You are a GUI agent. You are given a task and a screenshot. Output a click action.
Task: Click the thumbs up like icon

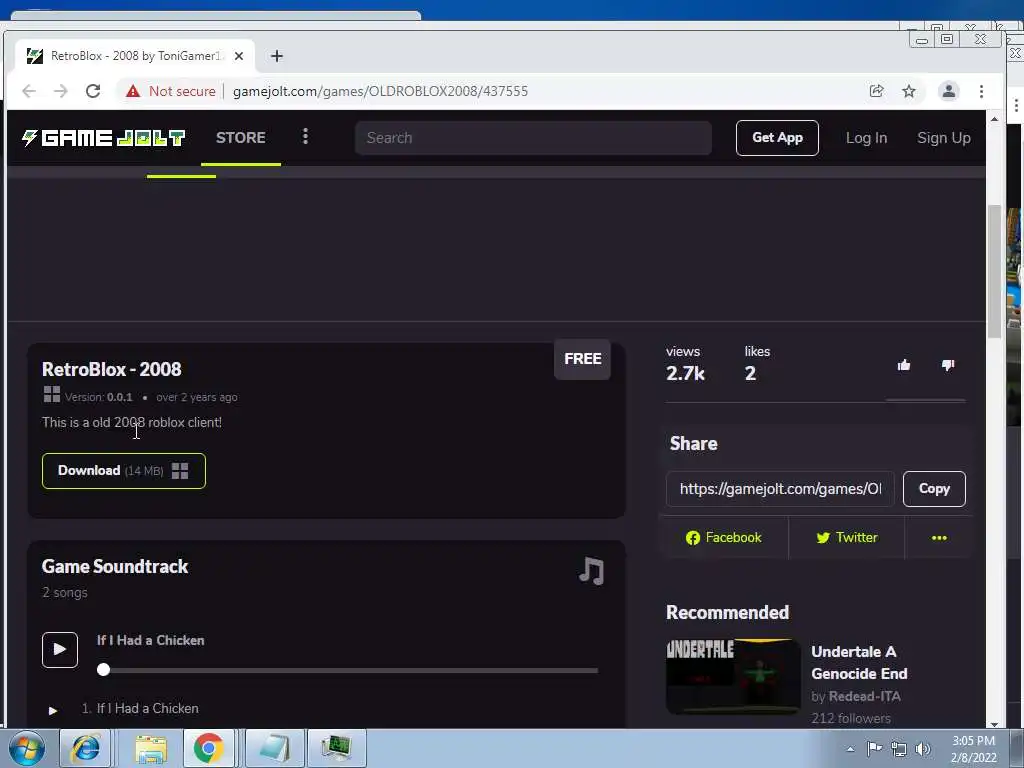[904, 365]
